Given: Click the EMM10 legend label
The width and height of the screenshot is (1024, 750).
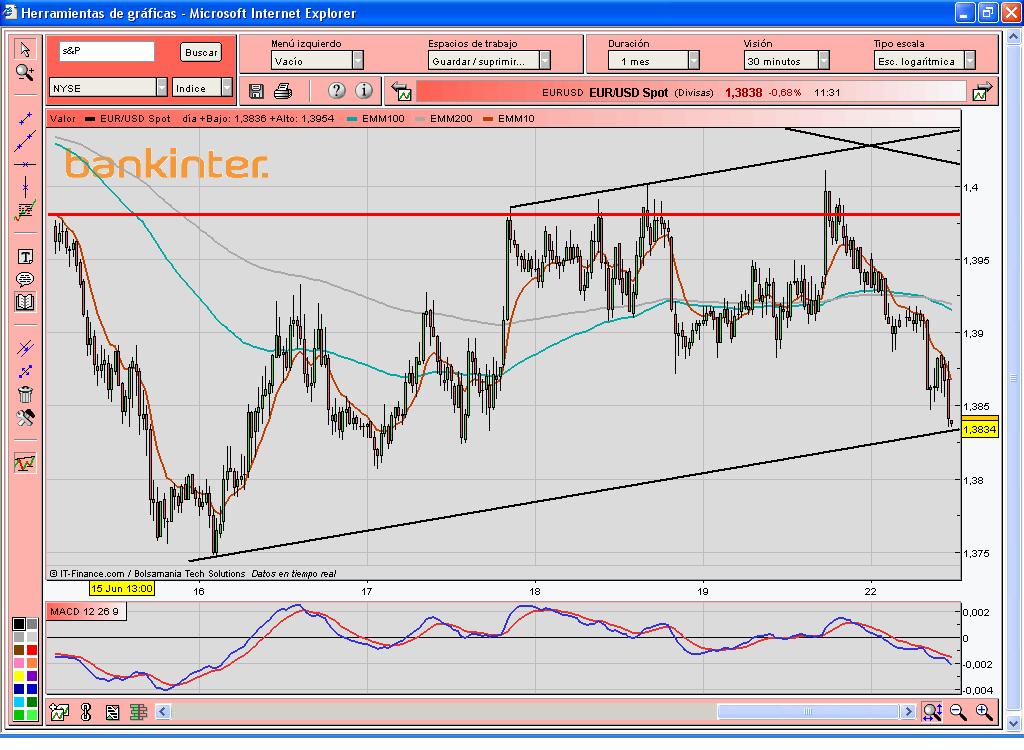Looking at the screenshot, I should click(x=516, y=118).
